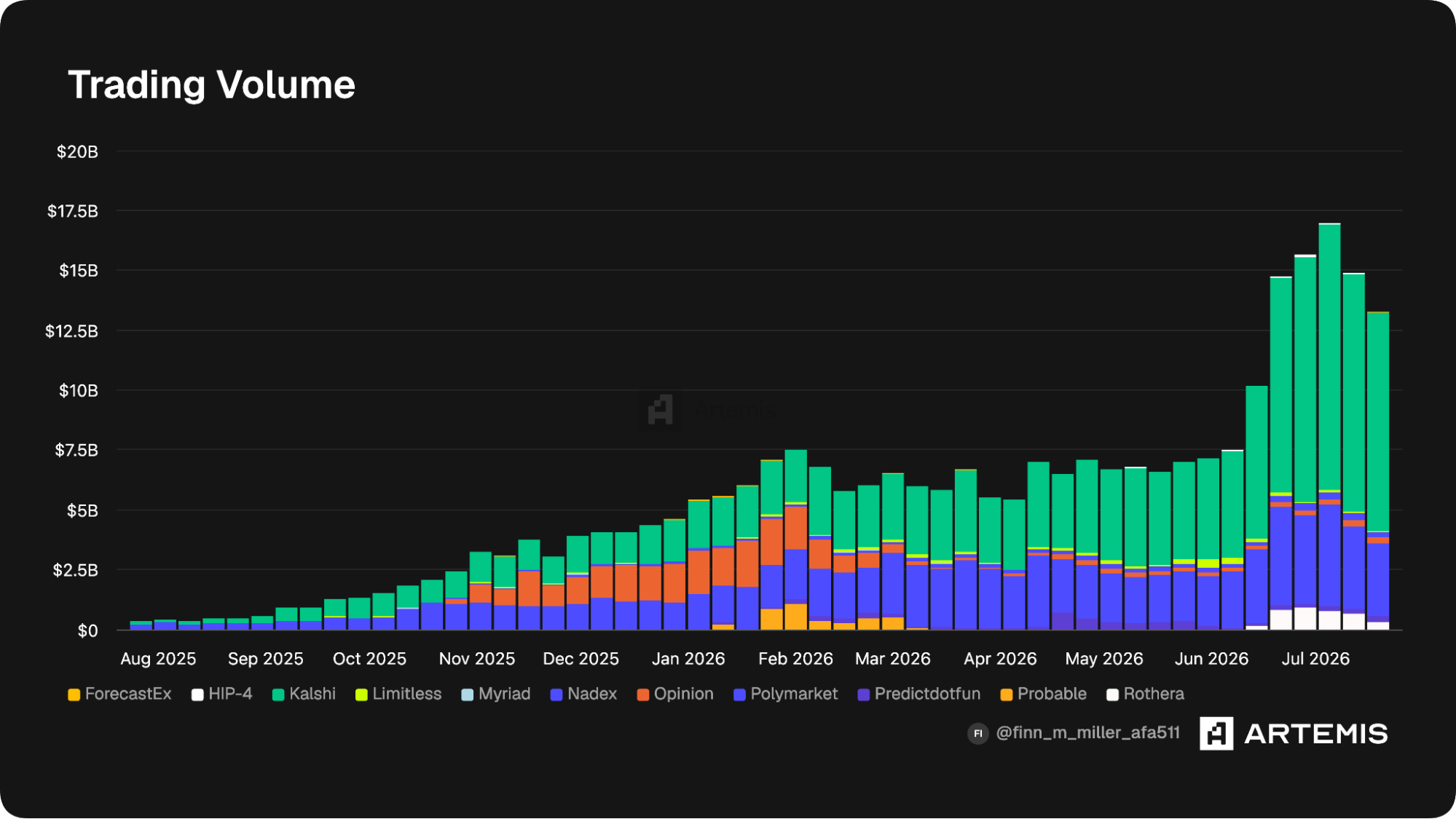Toggle the ForecastEx legend entry
1456x819 pixels.
point(119,694)
